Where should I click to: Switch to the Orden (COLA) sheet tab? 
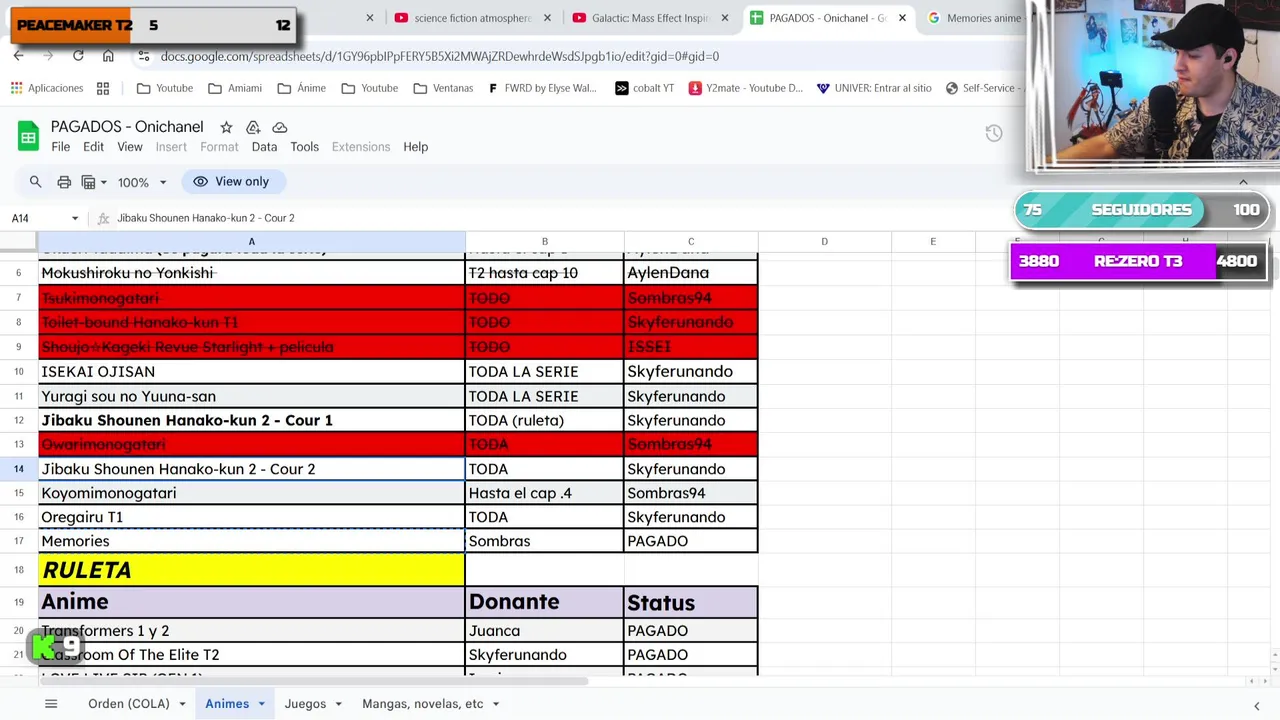[128, 704]
